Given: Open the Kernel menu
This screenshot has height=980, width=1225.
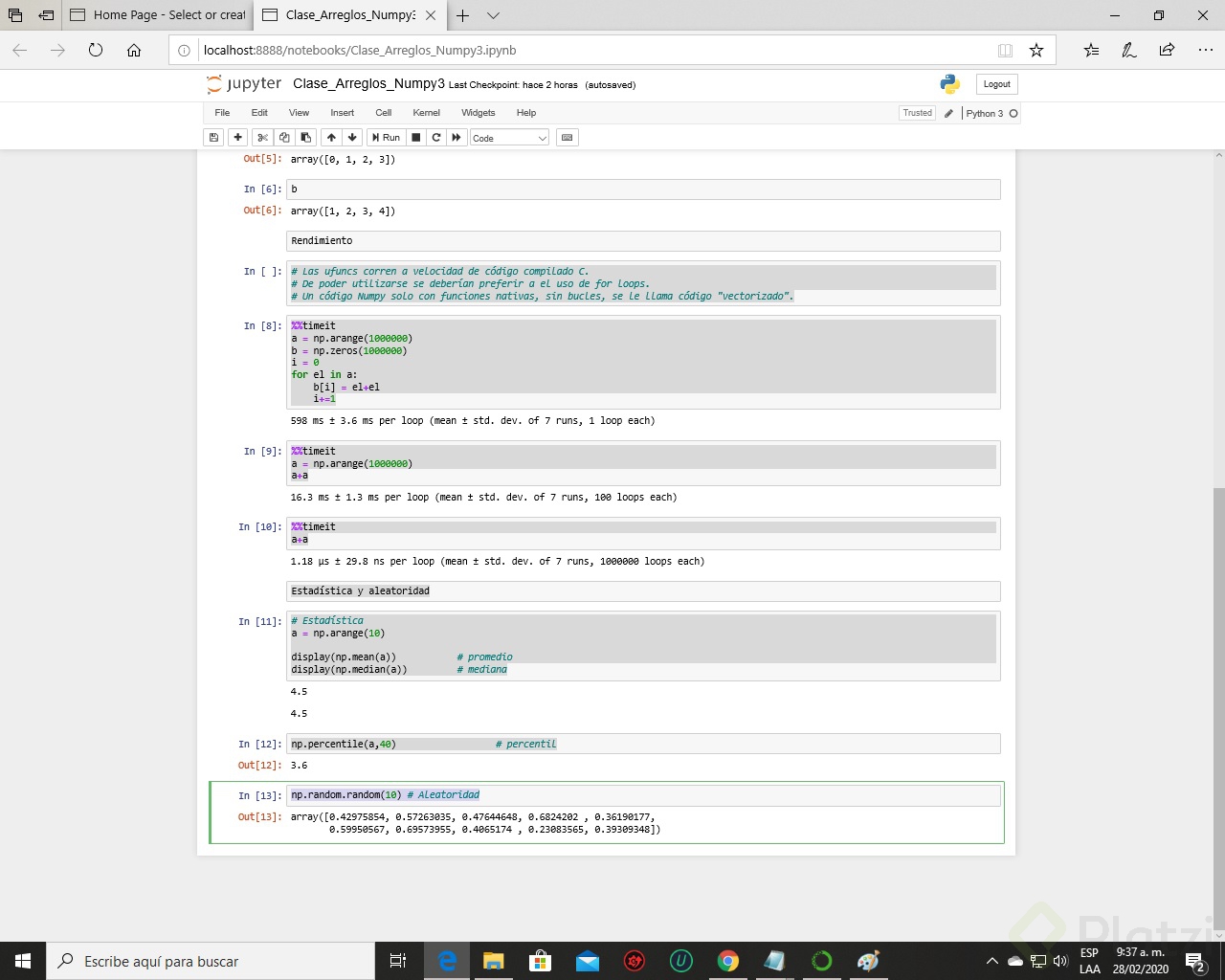Looking at the screenshot, I should pyautogui.click(x=426, y=113).
